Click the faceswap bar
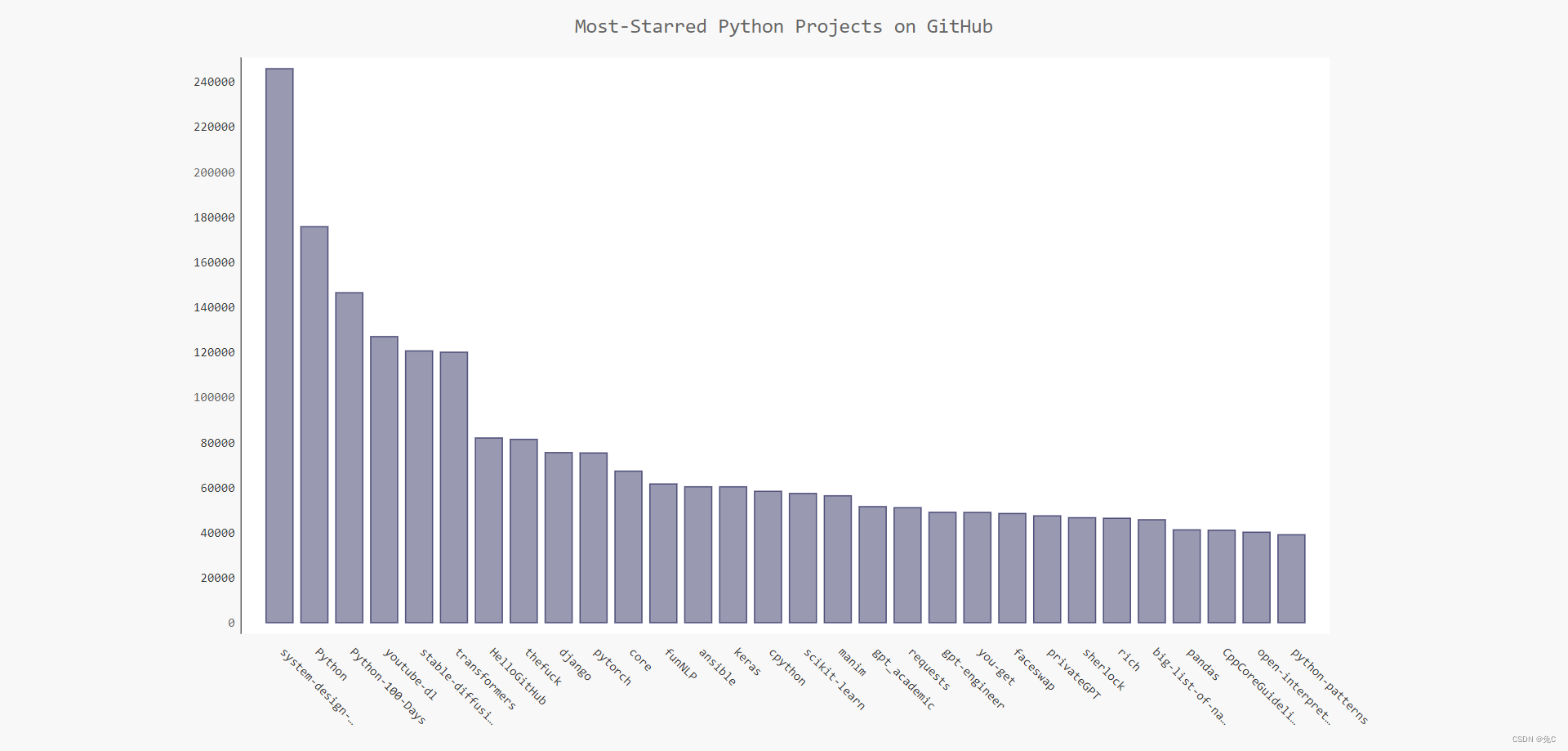This screenshot has width=1568, height=751. [x=1012, y=568]
